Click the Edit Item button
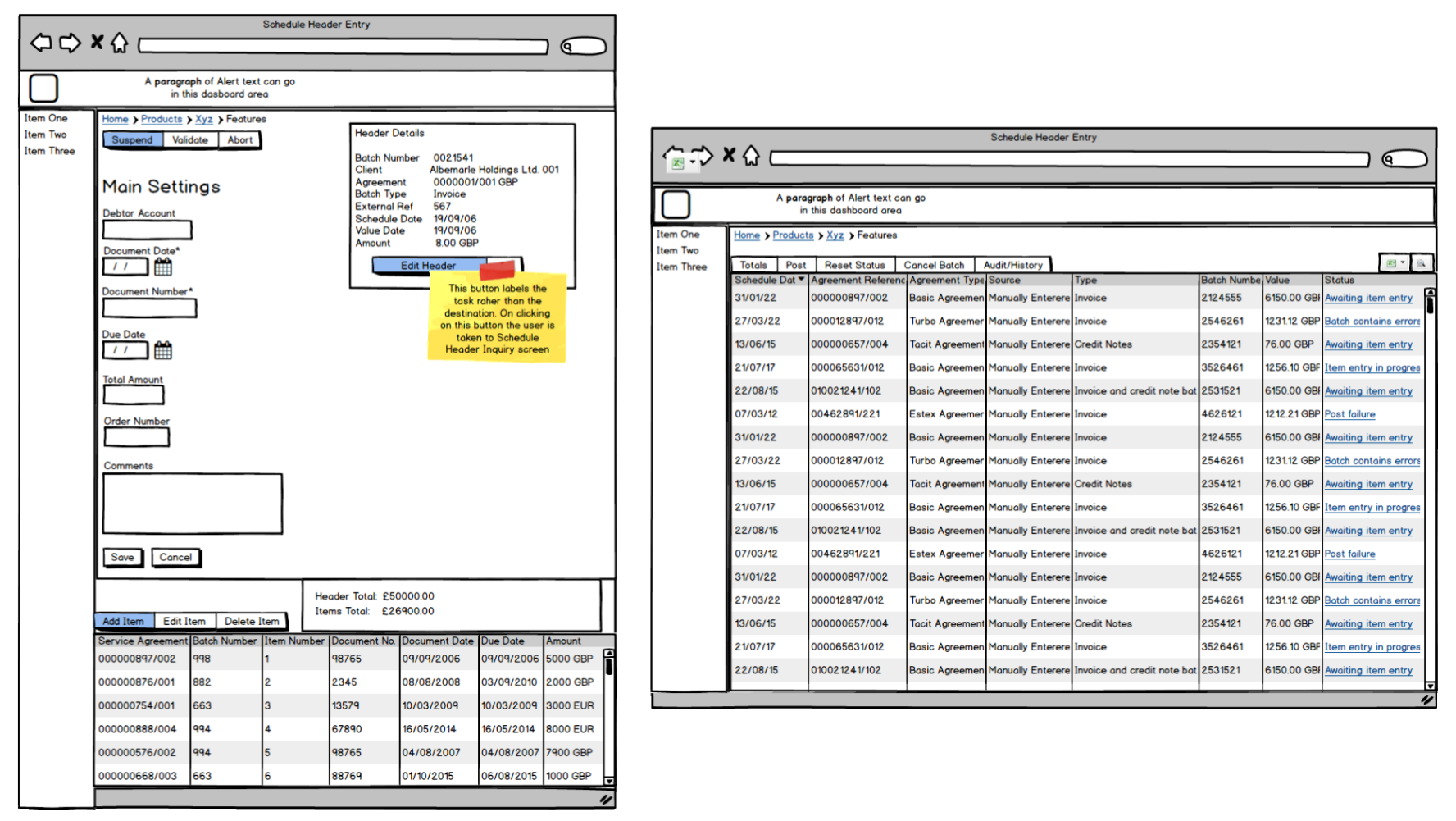The width and height of the screenshot is (1456, 821). (x=184, y=621)
